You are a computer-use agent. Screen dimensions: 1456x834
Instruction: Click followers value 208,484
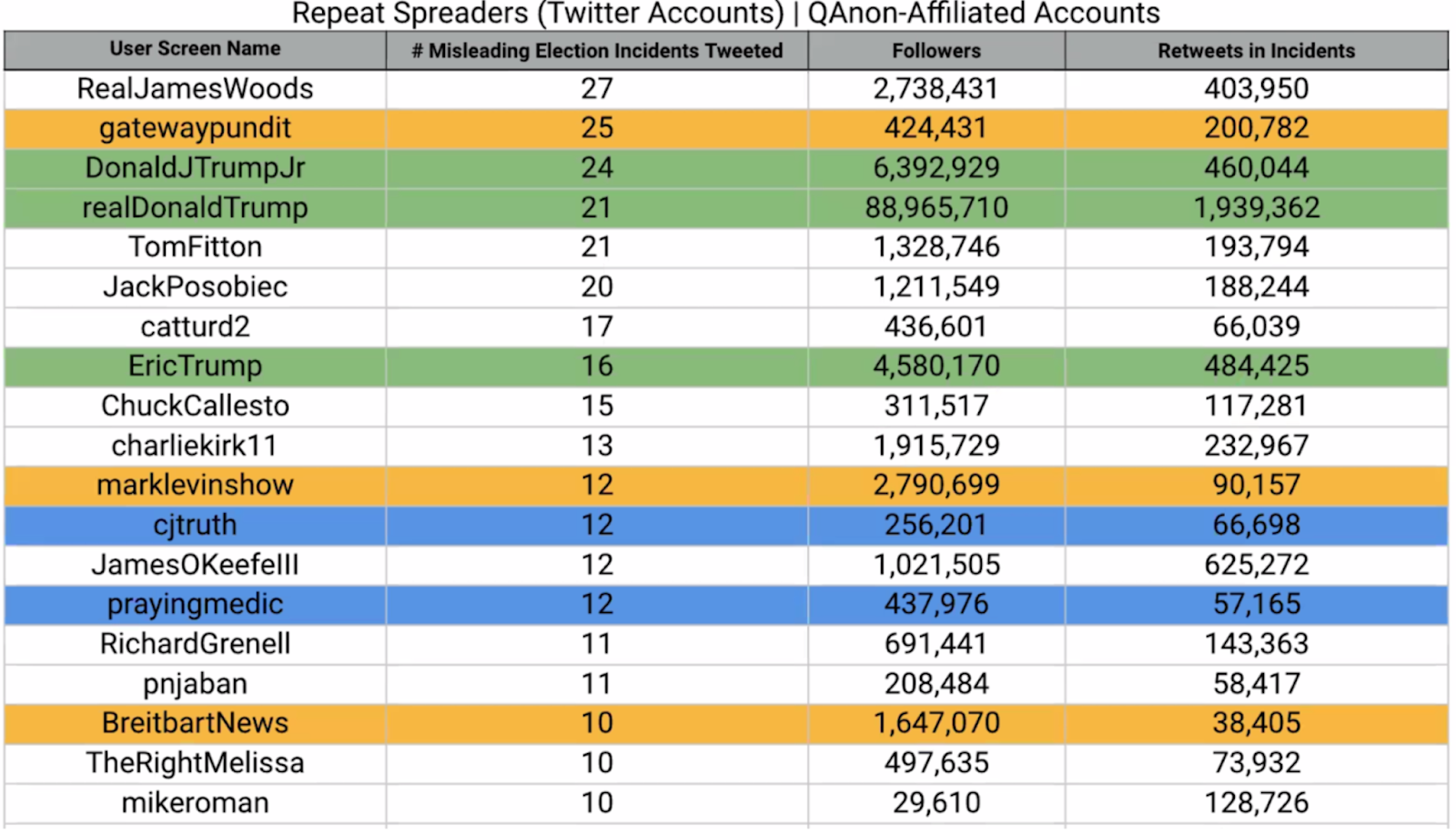936,684
